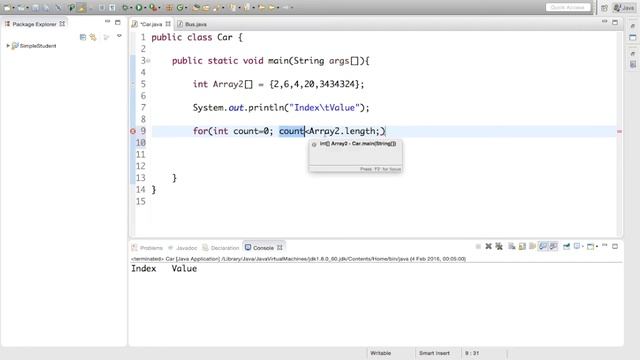The width and height of the screenshot is (640, 360).
Task: Click the Smart Insert status entry
Action: (434, 353)
